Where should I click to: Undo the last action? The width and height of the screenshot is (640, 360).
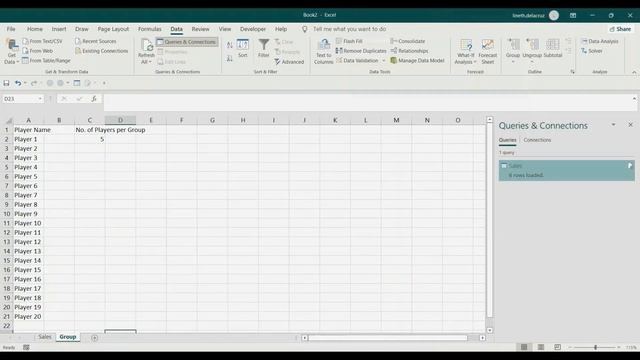(18, 83)
